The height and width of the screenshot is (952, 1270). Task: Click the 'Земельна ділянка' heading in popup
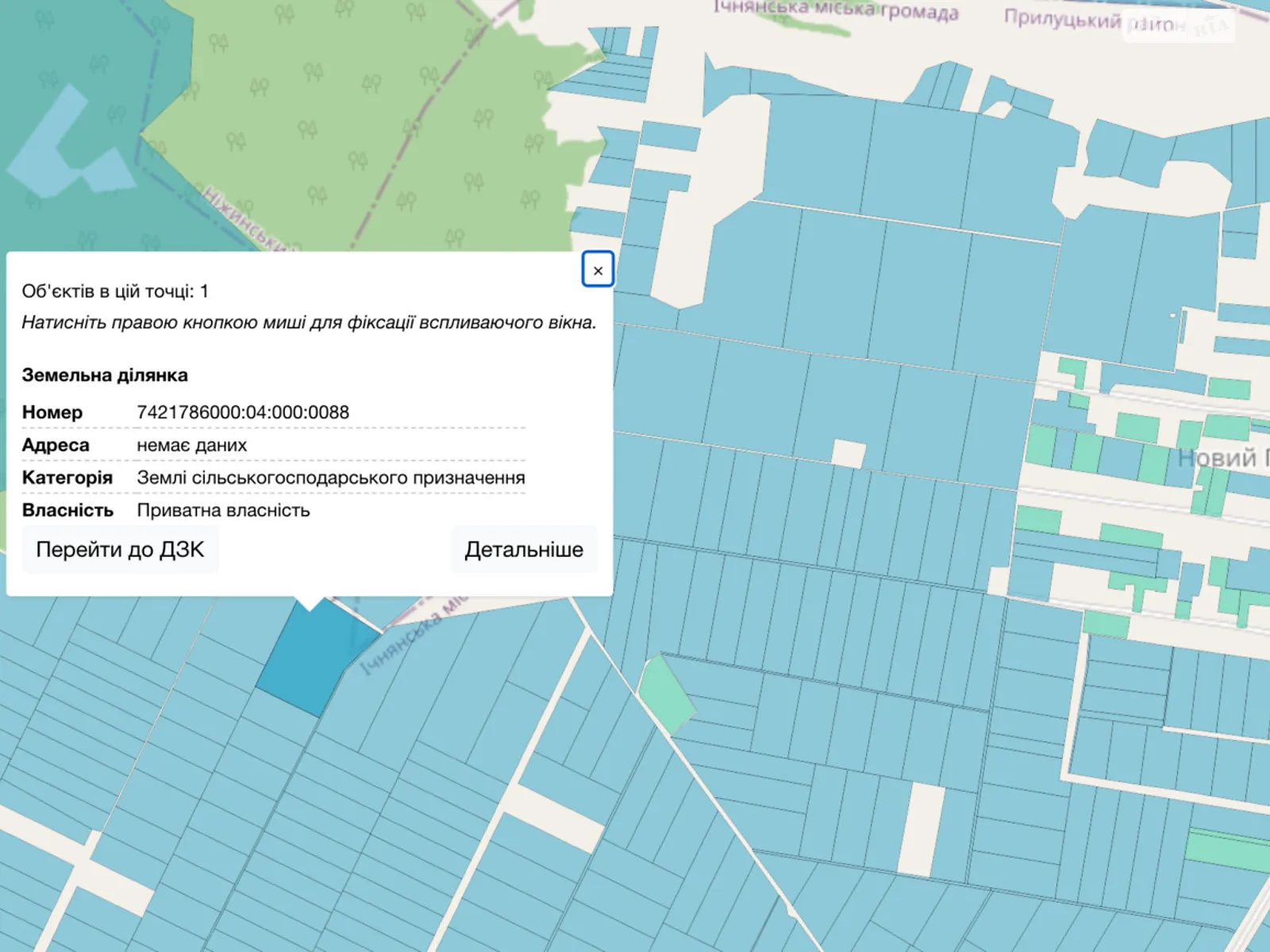coord(105,375)
